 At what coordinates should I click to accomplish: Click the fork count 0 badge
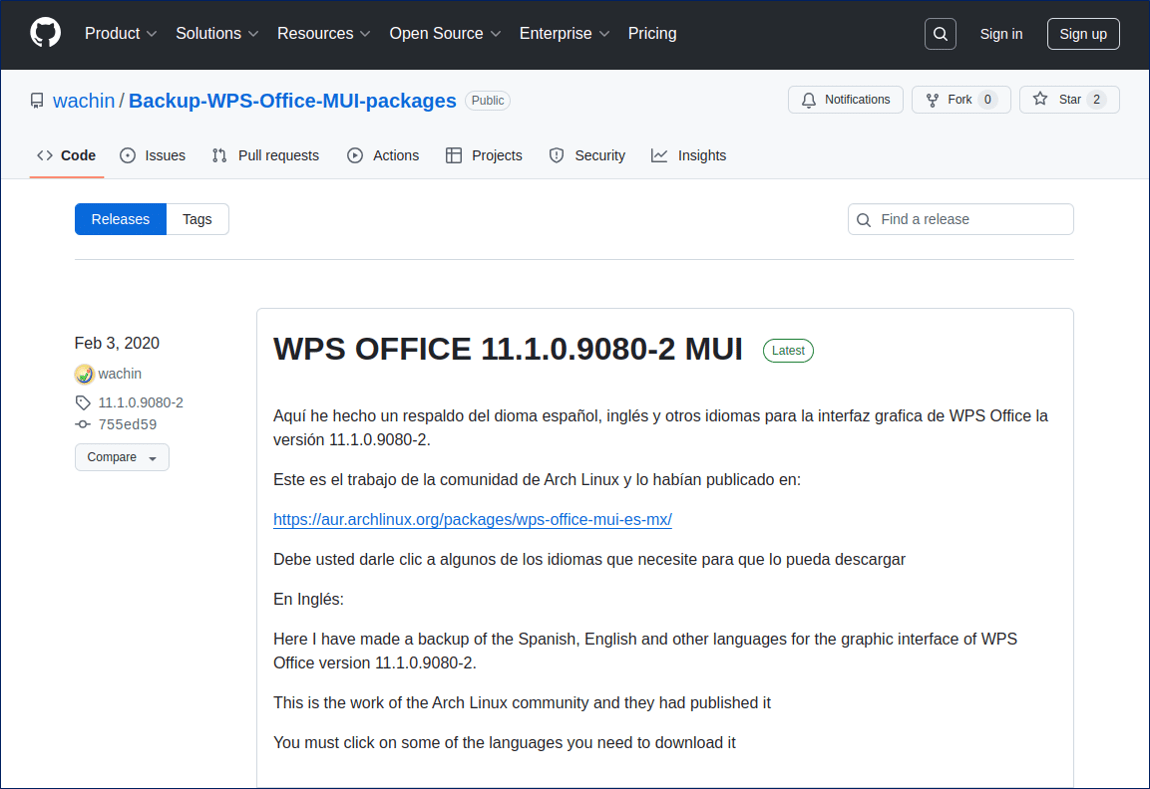[x=988, y=100]
